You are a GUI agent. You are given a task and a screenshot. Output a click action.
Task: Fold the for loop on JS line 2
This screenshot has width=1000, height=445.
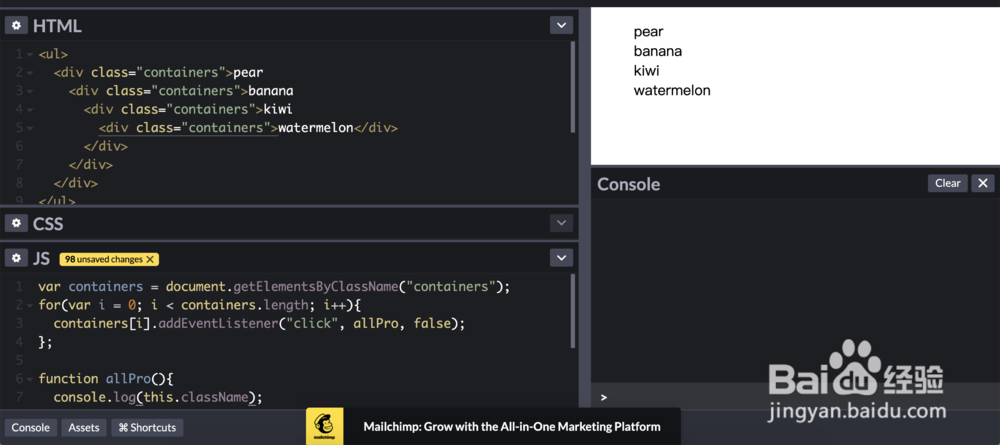tap(30, 305)
